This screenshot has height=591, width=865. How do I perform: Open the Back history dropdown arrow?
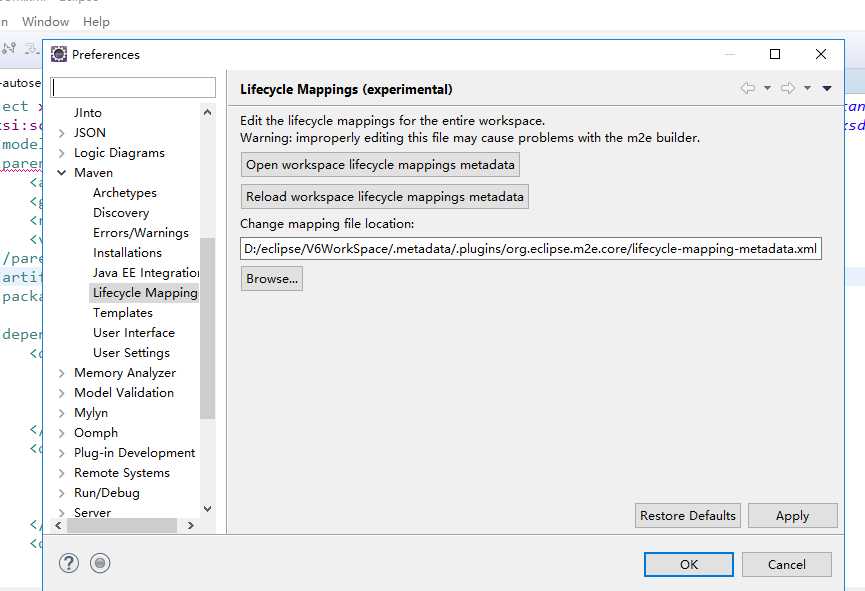(767, 88)
